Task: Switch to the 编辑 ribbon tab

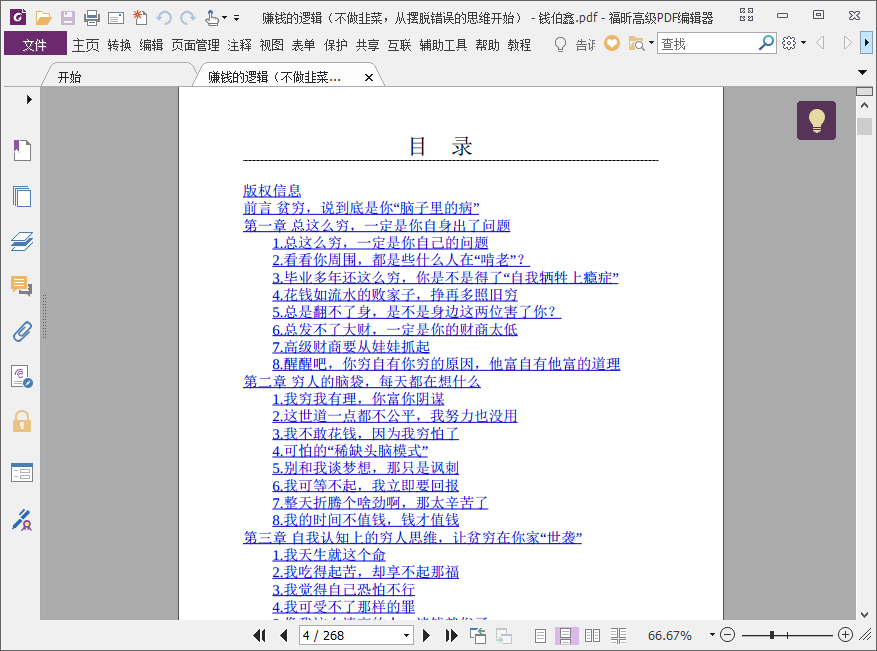Action: point(151,45)
